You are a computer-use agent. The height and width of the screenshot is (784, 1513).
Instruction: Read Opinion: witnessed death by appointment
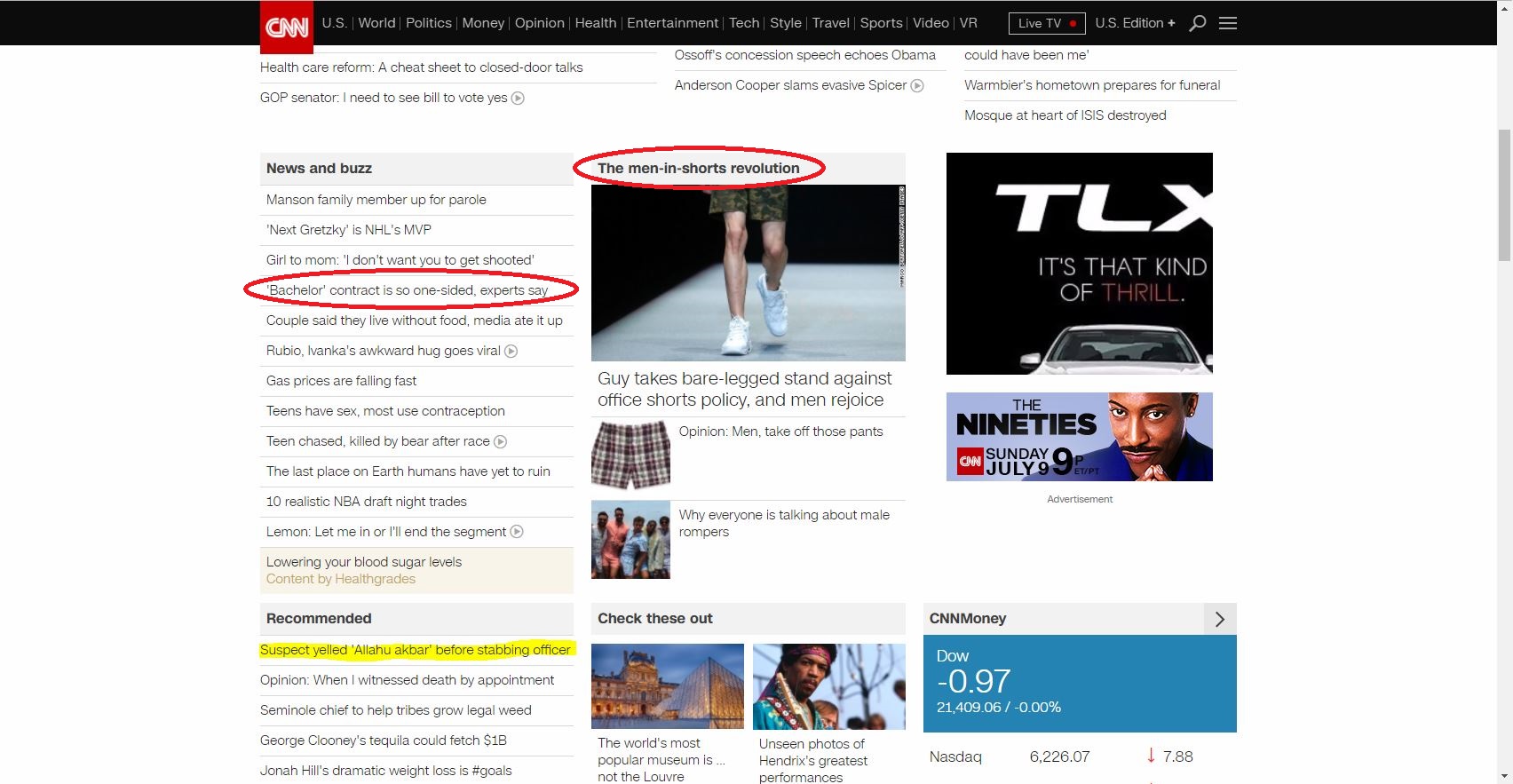(x=407, y=680)
